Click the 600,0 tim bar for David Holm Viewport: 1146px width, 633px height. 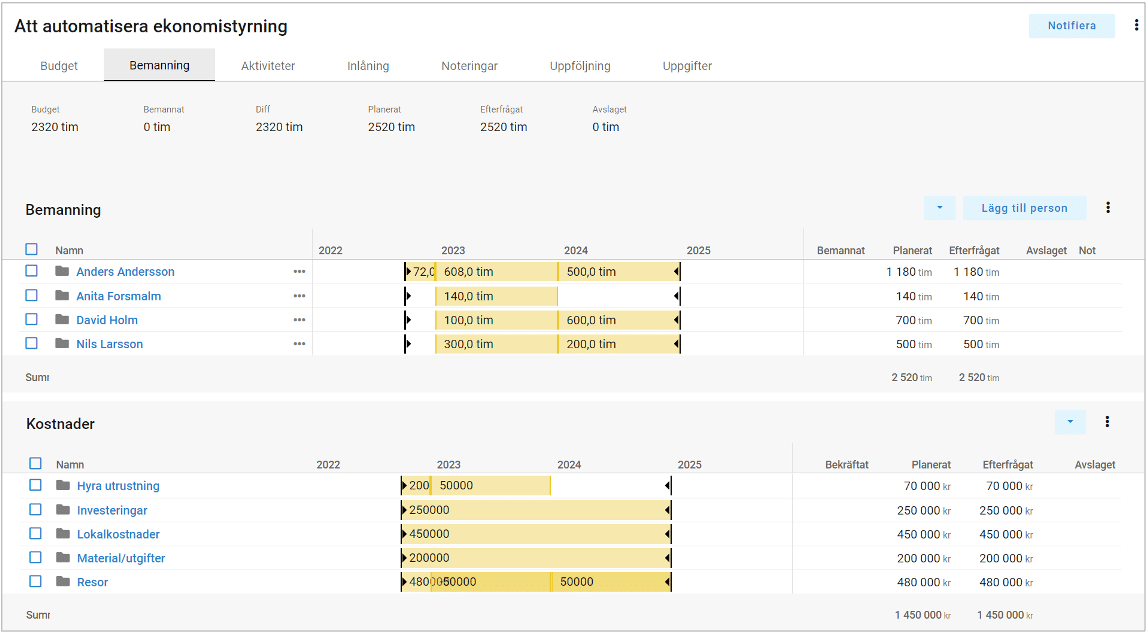pyautogui.click(x=617, y=320)
